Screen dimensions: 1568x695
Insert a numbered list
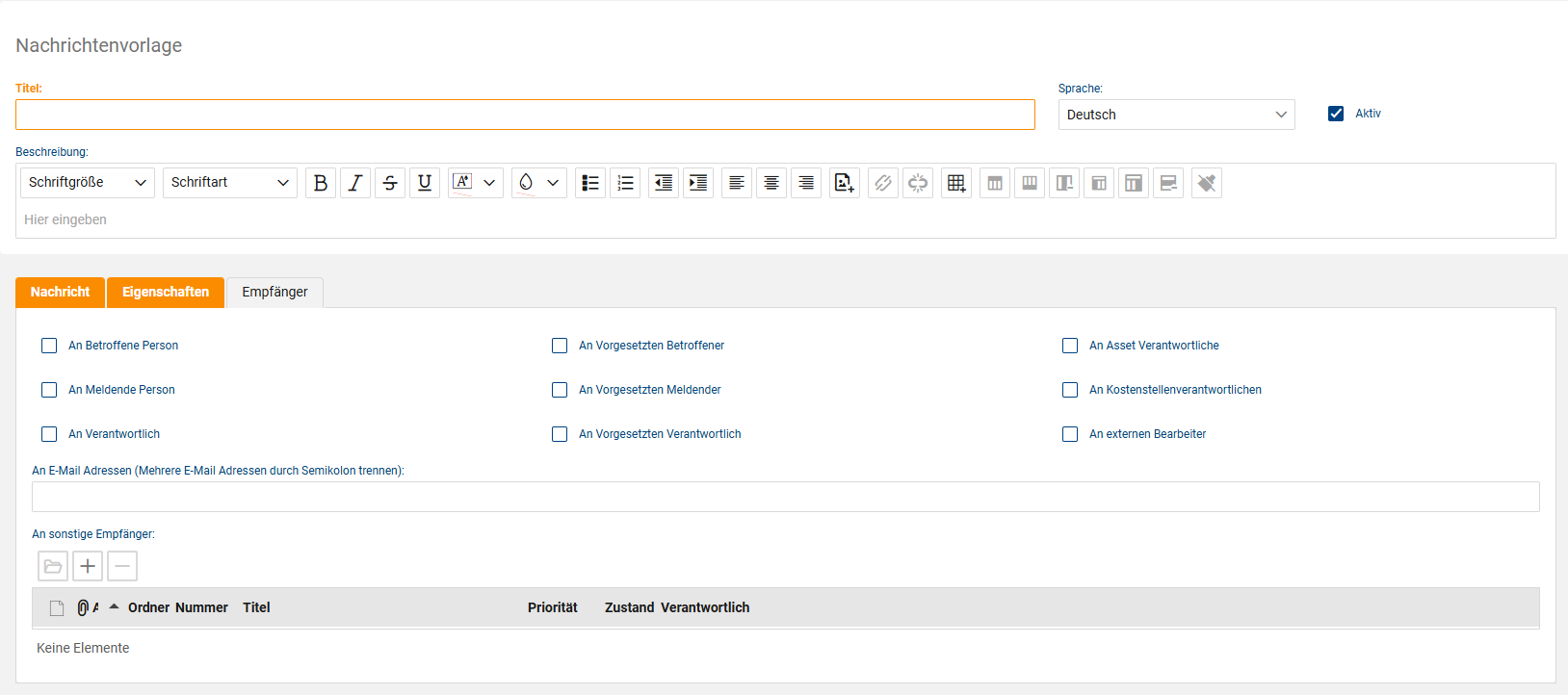[625, 183]
